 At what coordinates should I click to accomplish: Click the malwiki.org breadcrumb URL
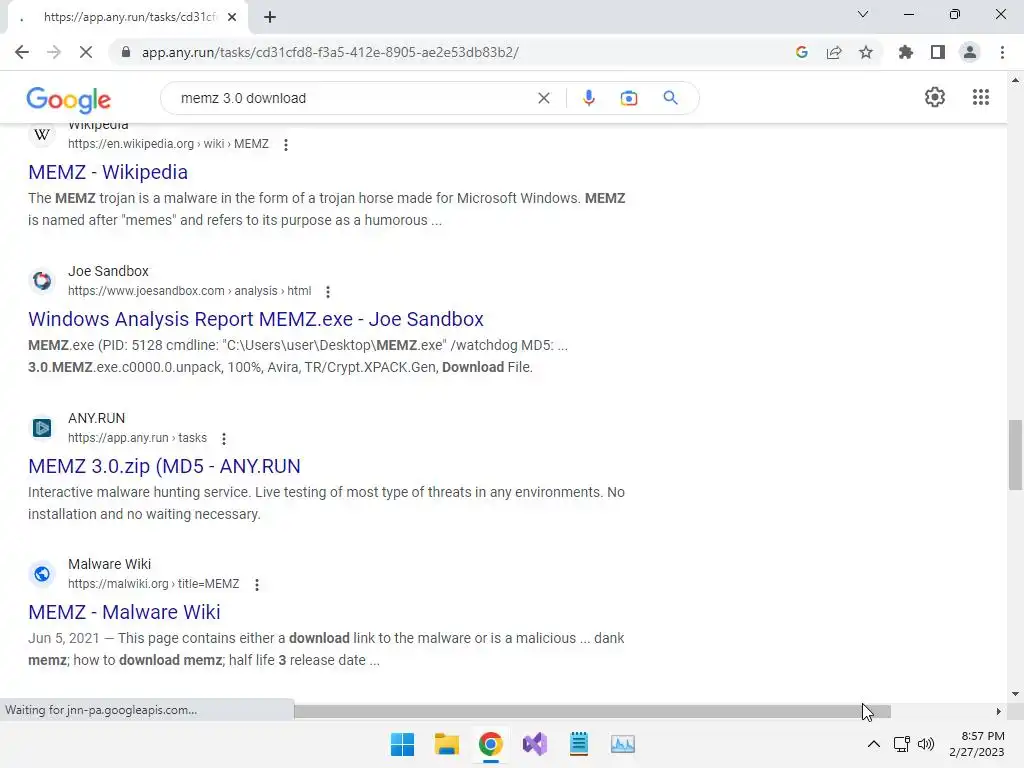[x=153, y=584]
